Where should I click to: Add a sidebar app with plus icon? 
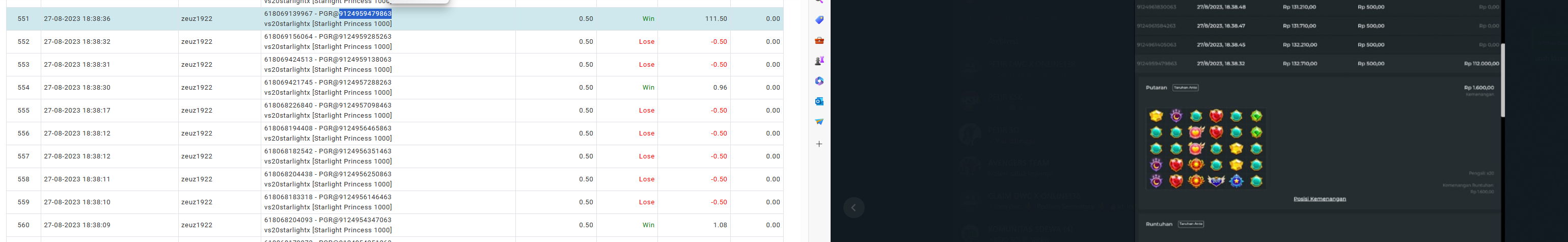point(819,144)
